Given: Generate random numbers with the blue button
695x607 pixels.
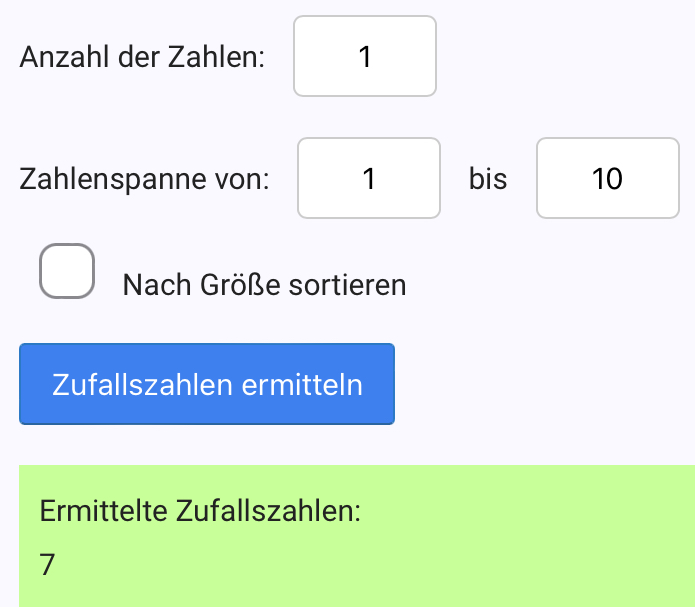Looking at the screenshot, I should [207, 384].
